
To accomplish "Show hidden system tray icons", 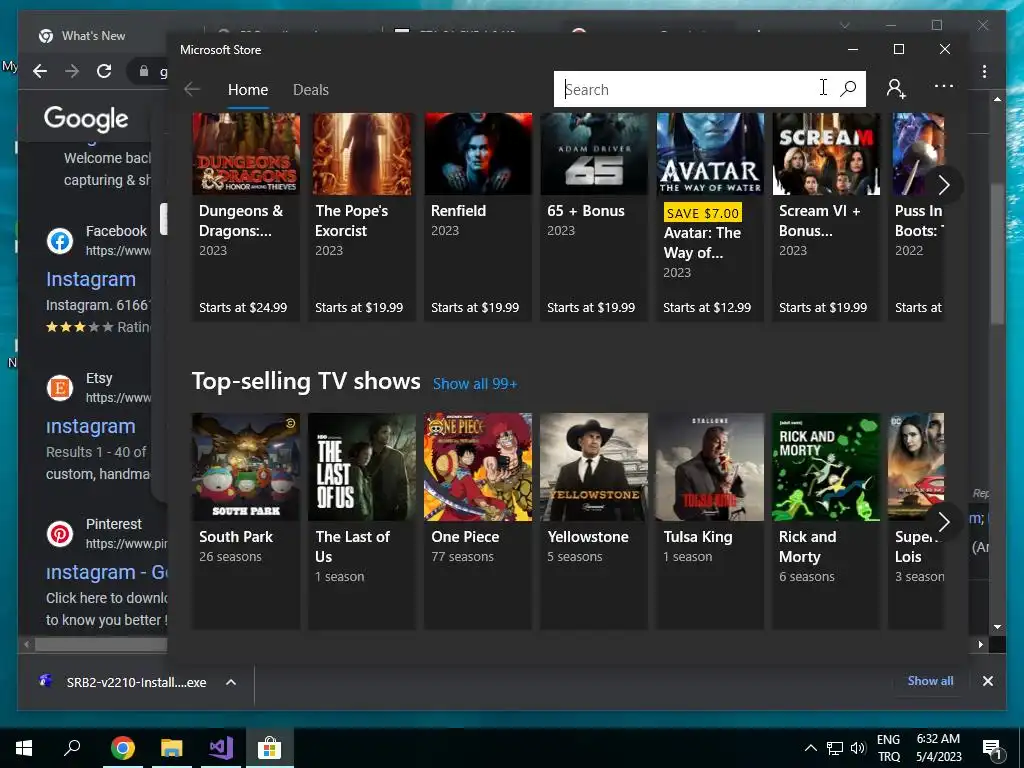I will (810, 748).
